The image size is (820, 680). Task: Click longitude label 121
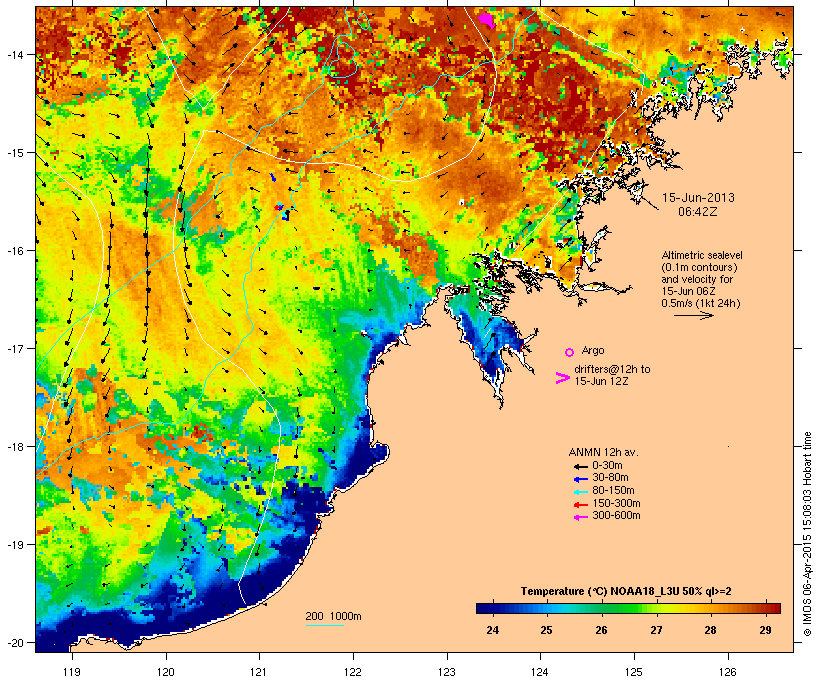[259, 672]
